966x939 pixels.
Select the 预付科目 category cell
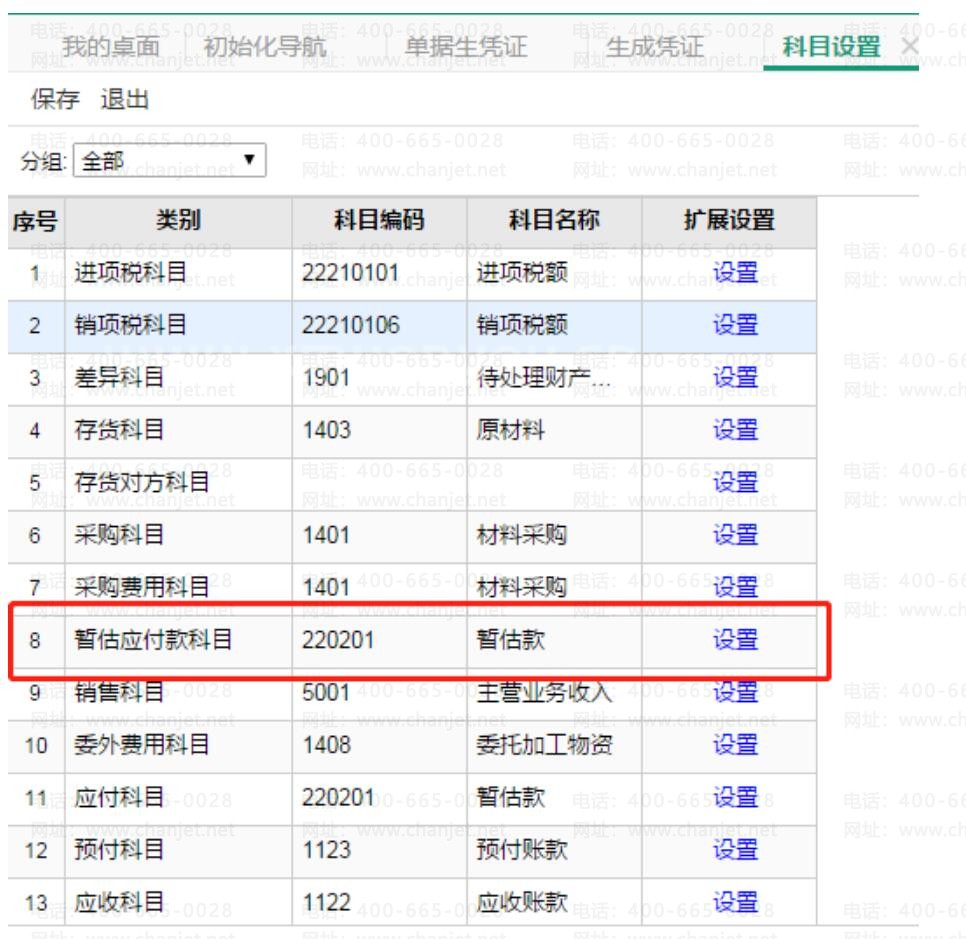pyautogui.click(x=178, y=852)
